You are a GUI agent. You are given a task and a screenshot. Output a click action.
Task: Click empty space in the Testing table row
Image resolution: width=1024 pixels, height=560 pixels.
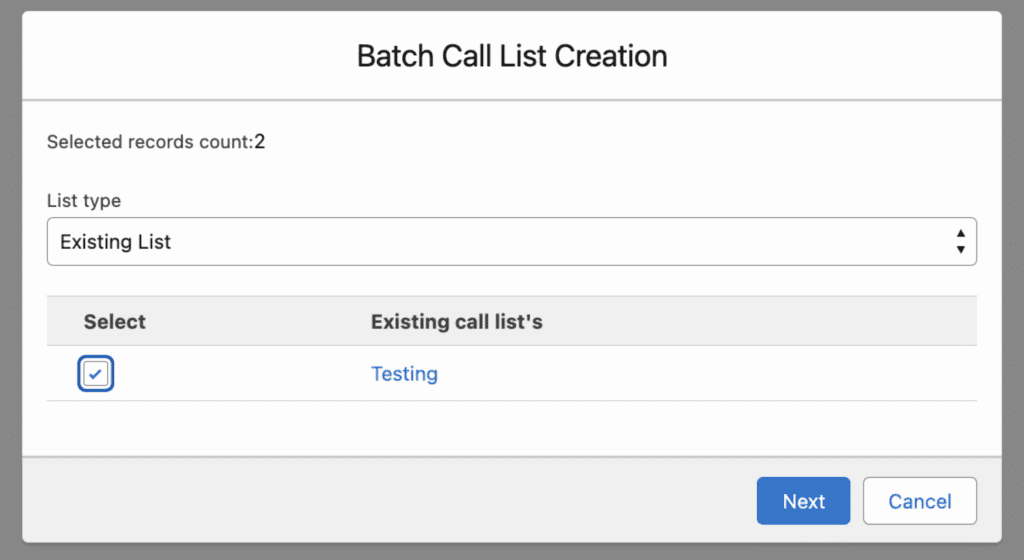pyautogui.click(x=700, y=374)
